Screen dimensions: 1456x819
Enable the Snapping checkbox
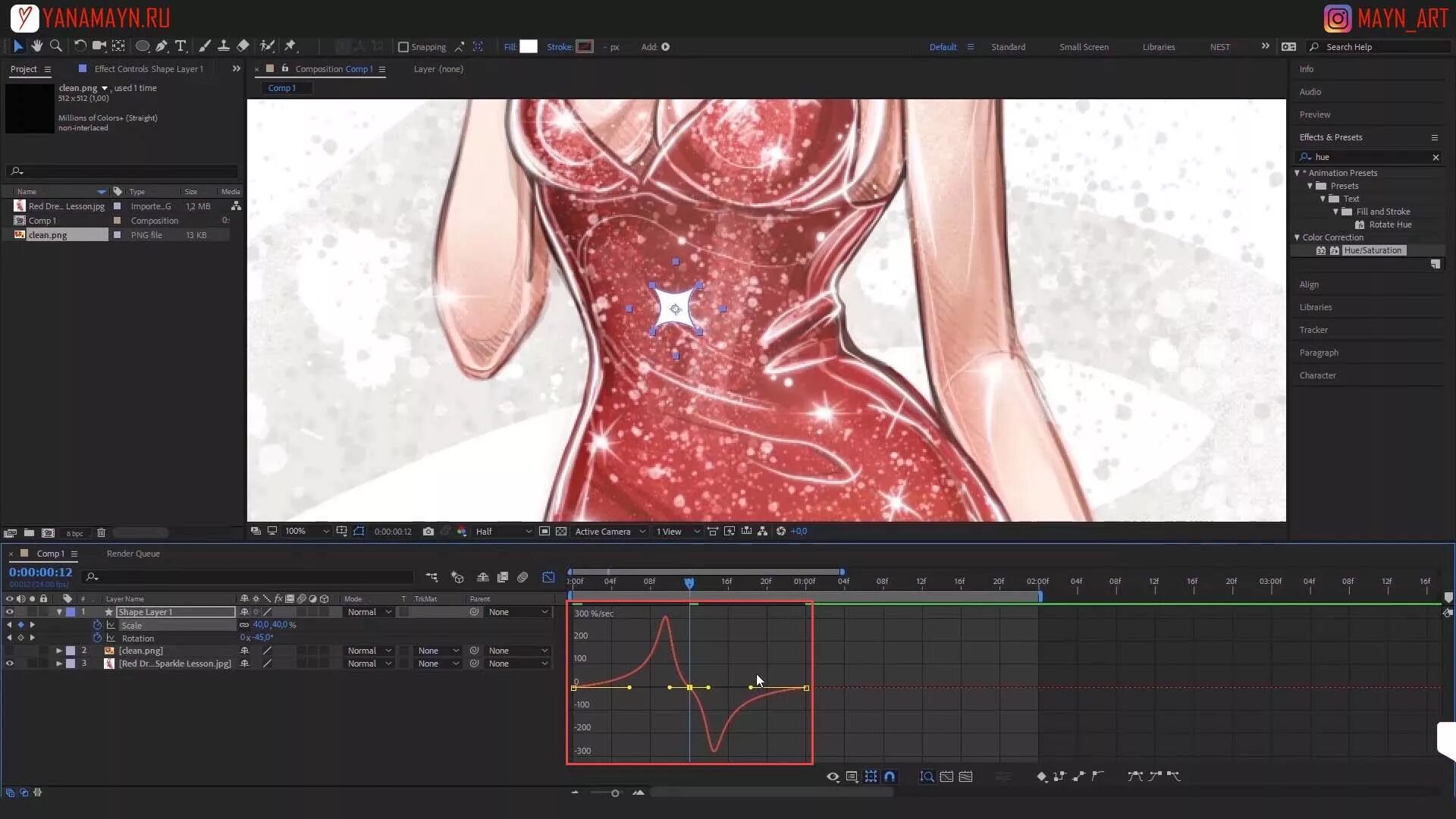(x=403, y=47)
